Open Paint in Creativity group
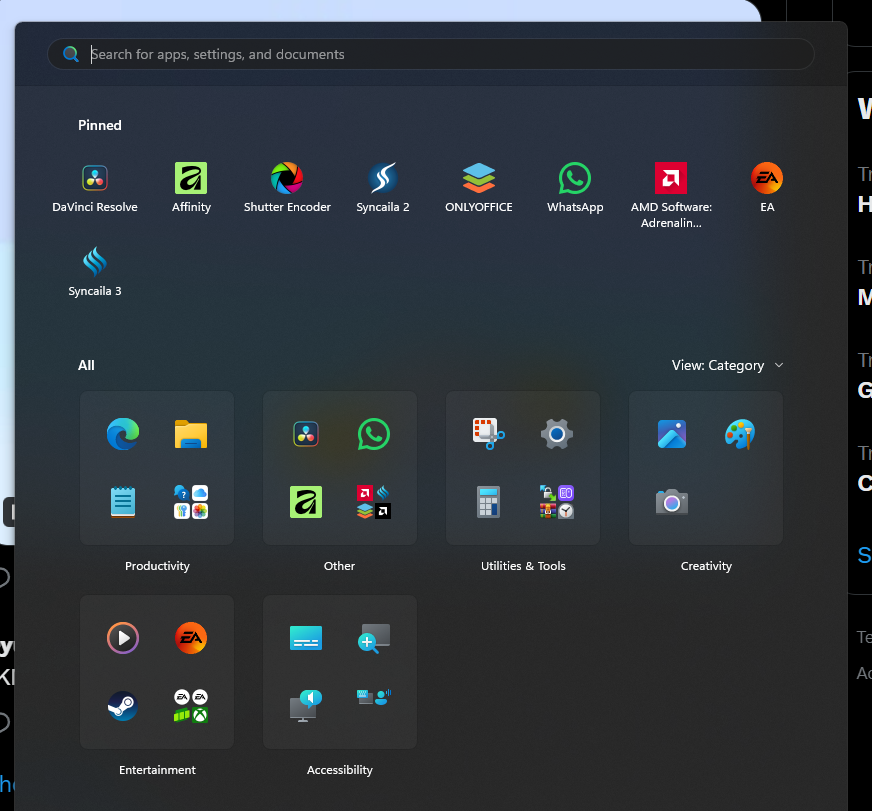 (740, 434)
